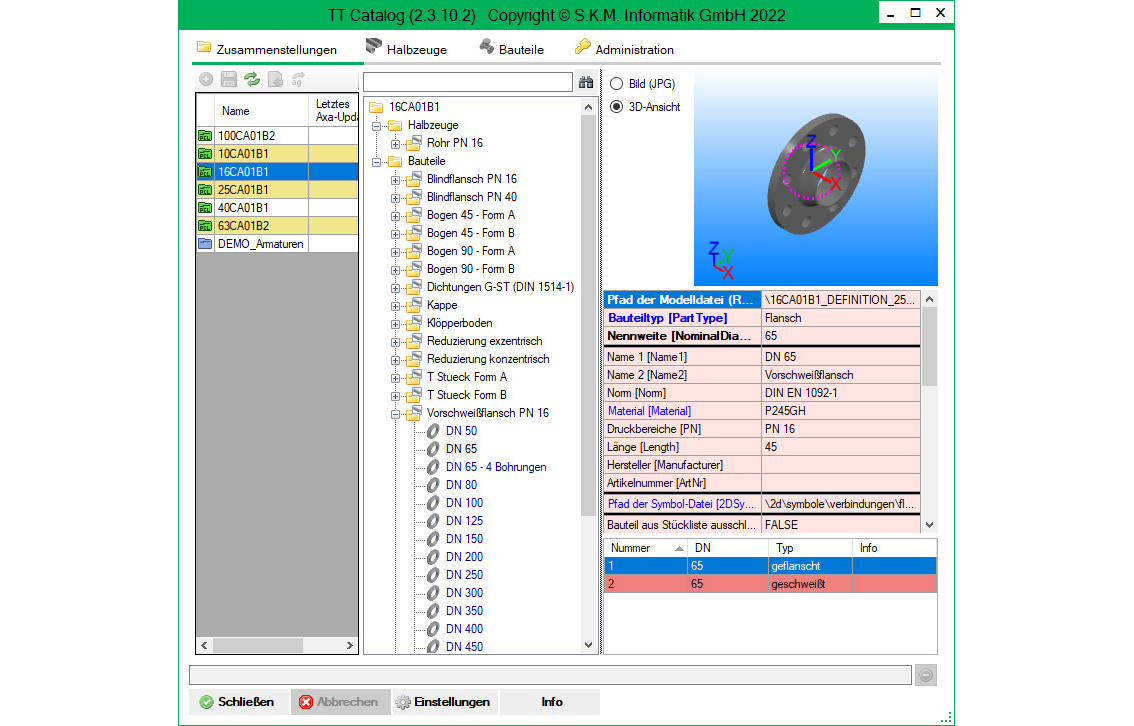Screen dimensions: 1134x726
Task: Collapse the Vorschweißflansch PN 16 node
Action: (396, 414)
